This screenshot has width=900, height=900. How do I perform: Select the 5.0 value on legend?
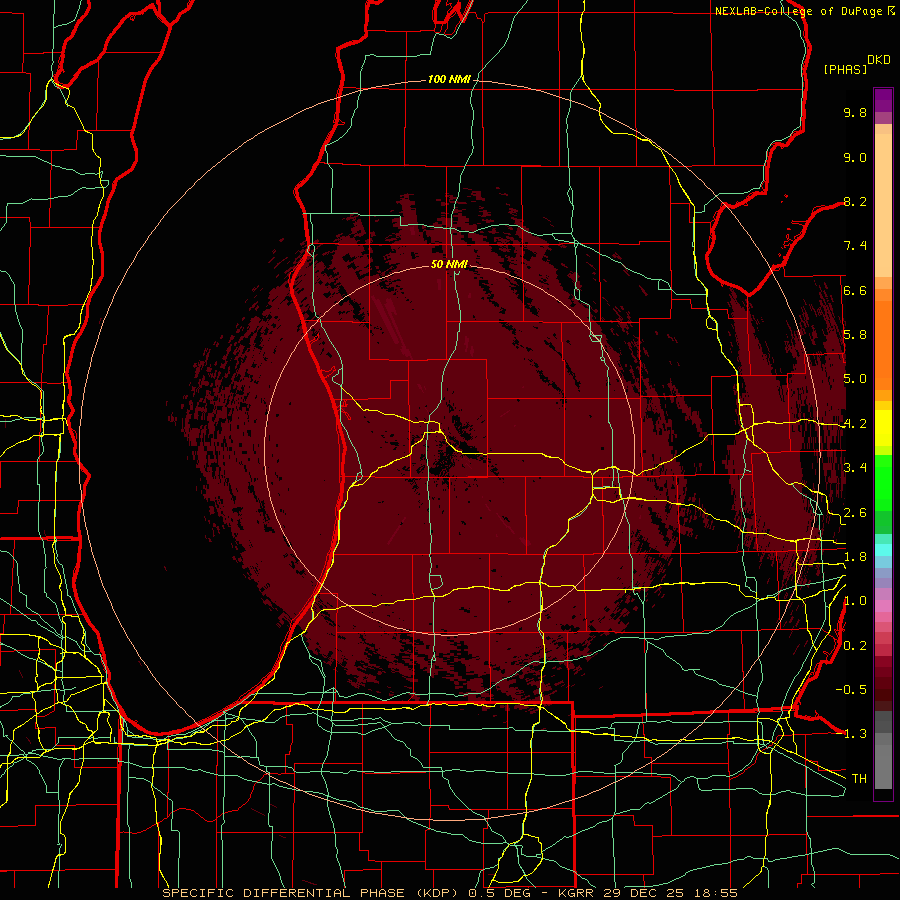[x=855, y=379]
